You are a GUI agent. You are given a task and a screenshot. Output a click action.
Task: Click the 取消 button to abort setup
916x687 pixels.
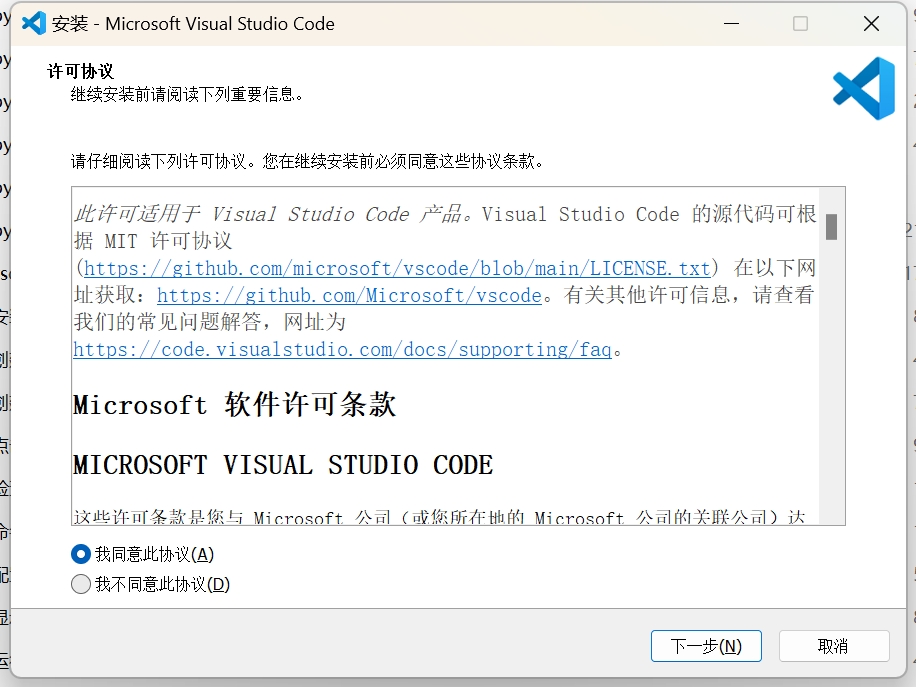click(x=834, y=646)
